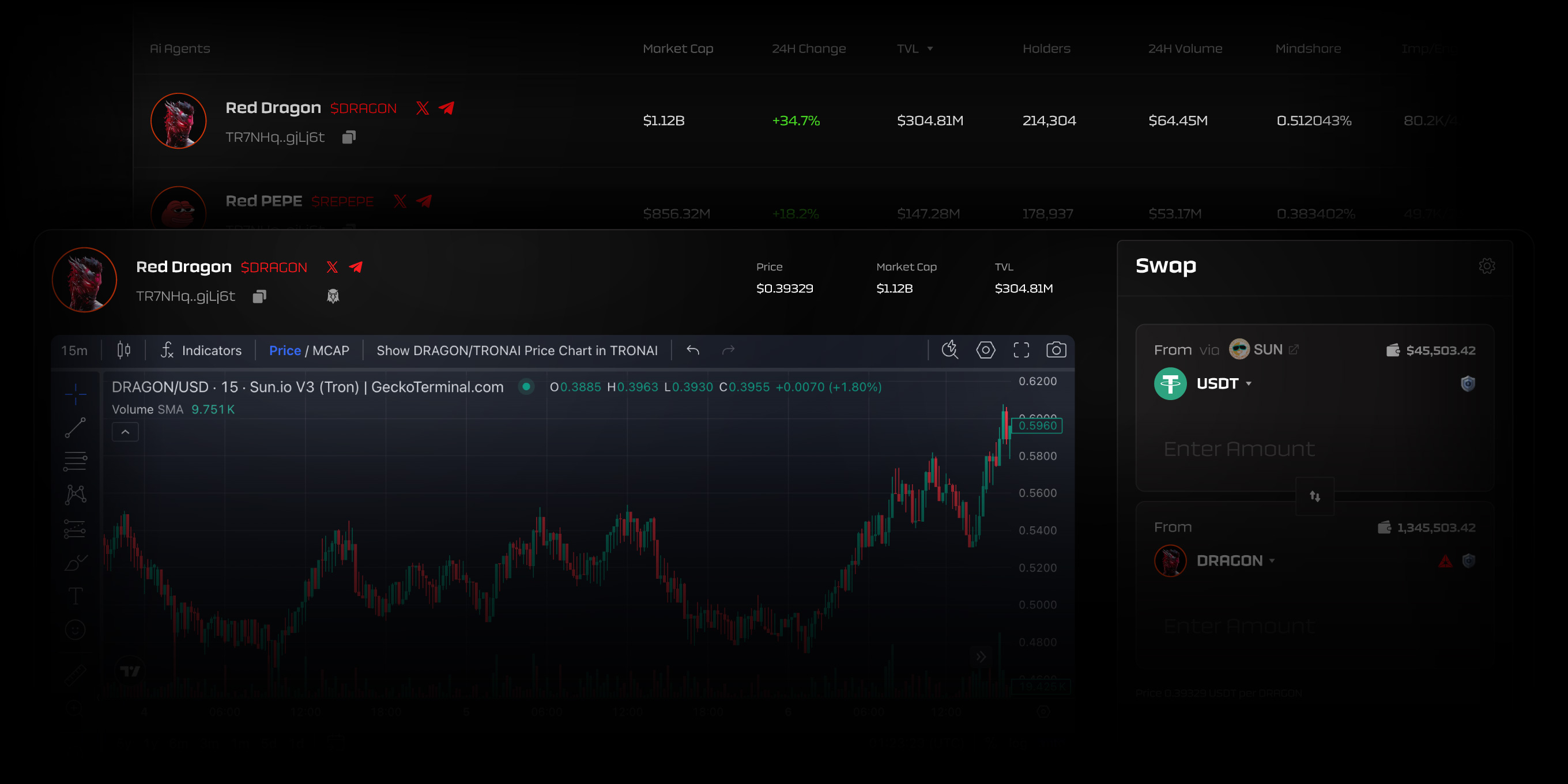Open the Swap settings gear

click(x=1487, y=266)
